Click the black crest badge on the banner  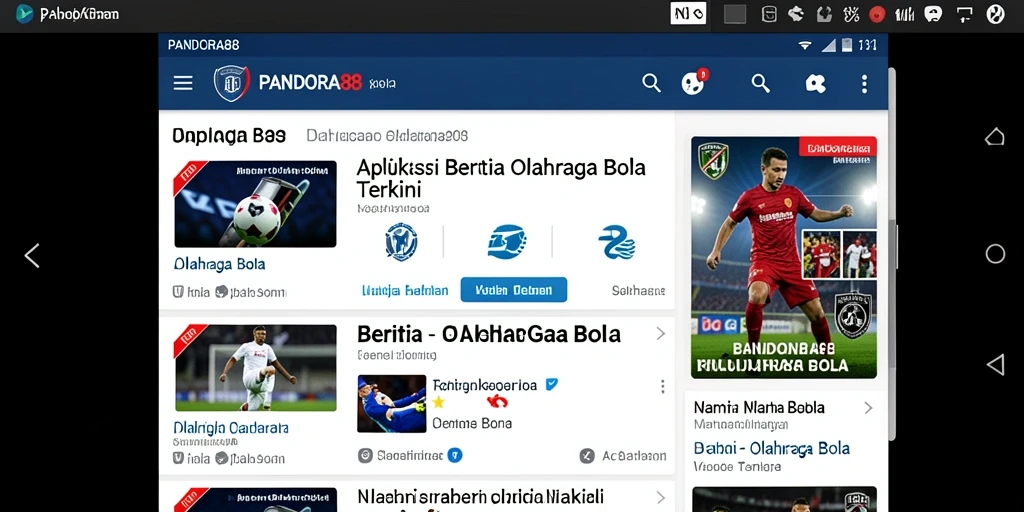coord(853,315)
